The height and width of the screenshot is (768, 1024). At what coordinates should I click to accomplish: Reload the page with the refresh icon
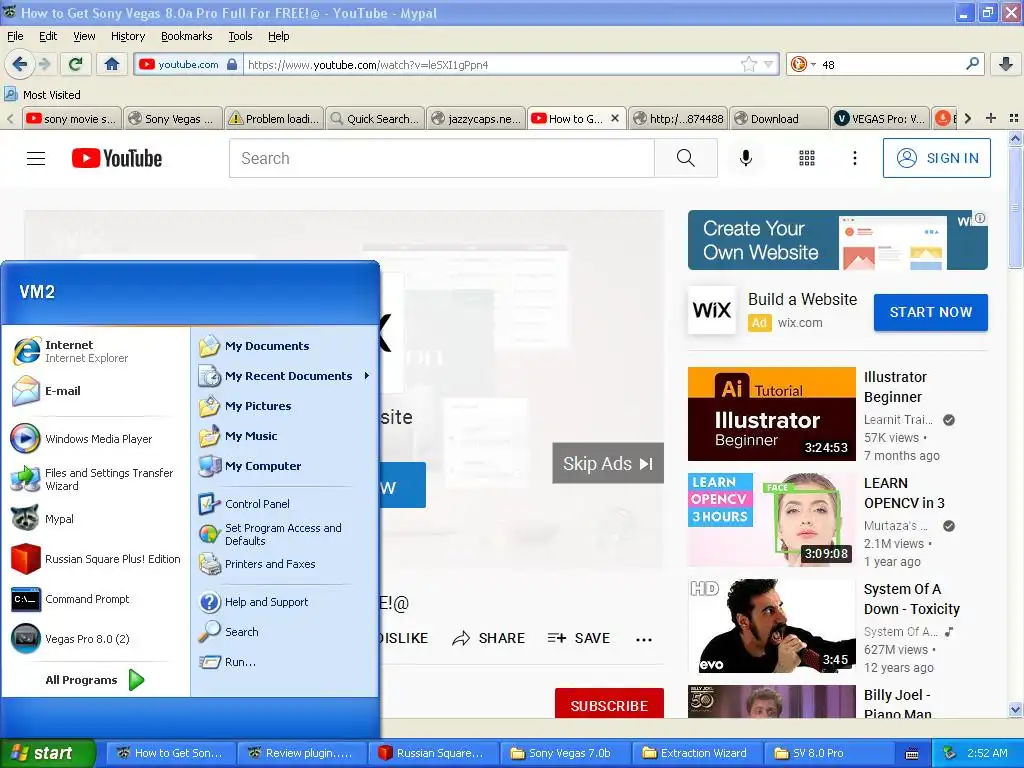point(76,64)
